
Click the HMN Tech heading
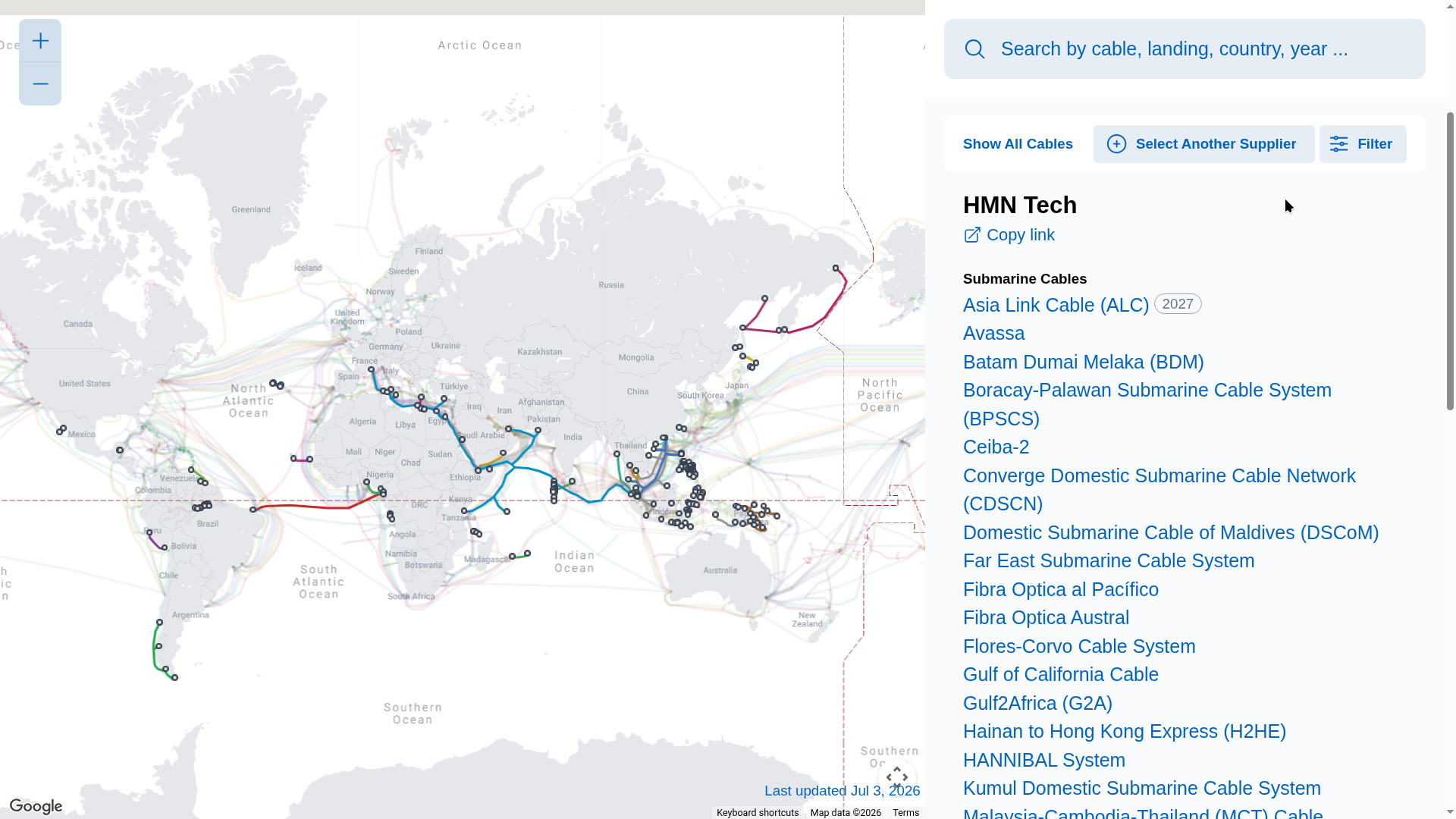1020,206
